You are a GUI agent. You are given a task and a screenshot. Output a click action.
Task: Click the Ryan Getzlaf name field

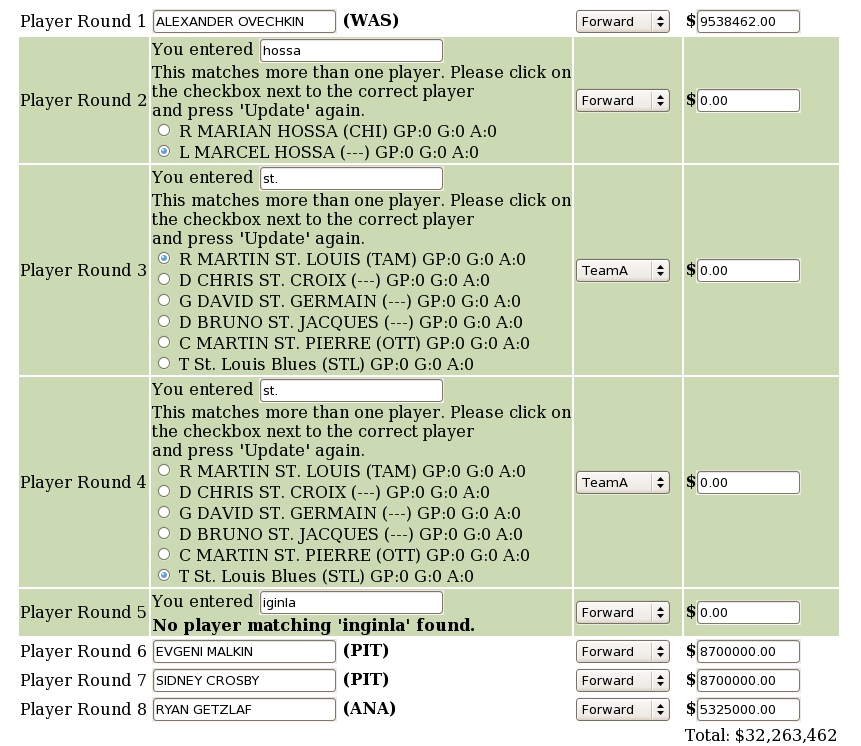click(x=244, y=710)
